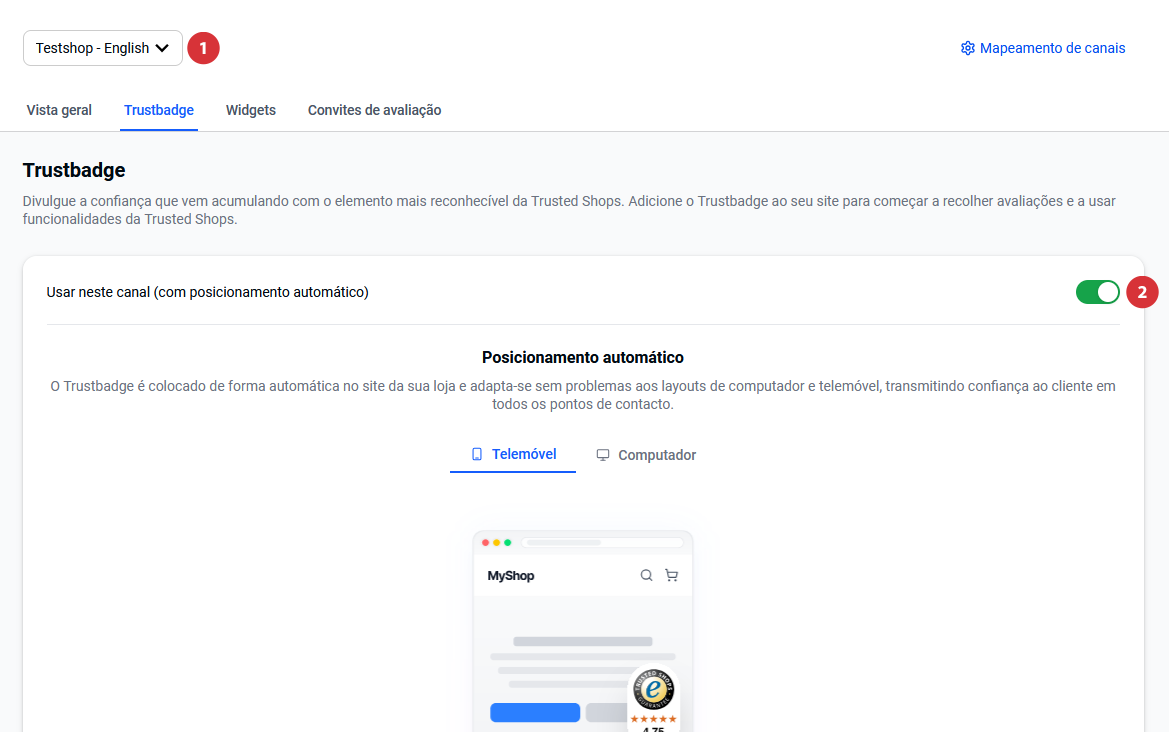Select the Telemóvel preview label

(x=524, y=454)
